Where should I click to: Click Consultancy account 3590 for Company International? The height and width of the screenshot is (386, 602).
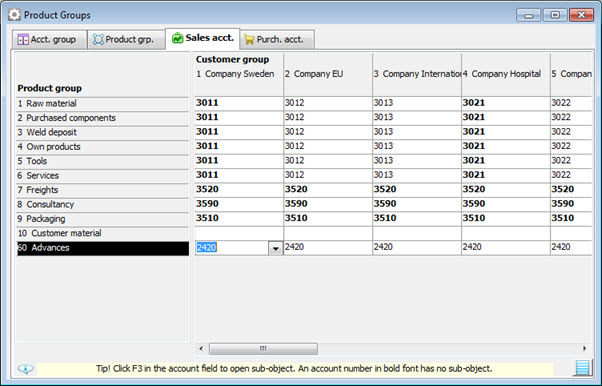point(417,204)
